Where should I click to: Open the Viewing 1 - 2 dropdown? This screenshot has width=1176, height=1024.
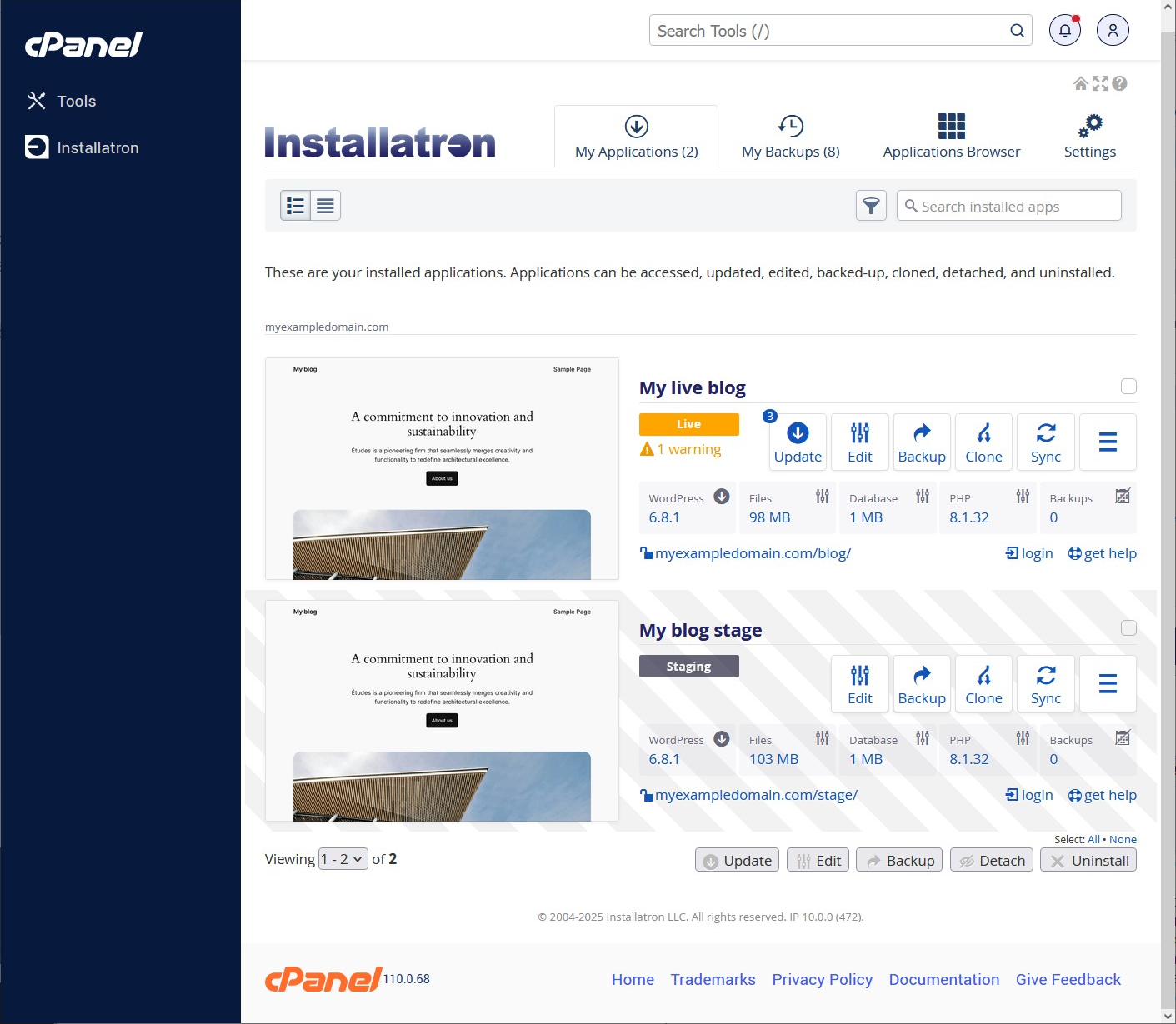[343, 859]
